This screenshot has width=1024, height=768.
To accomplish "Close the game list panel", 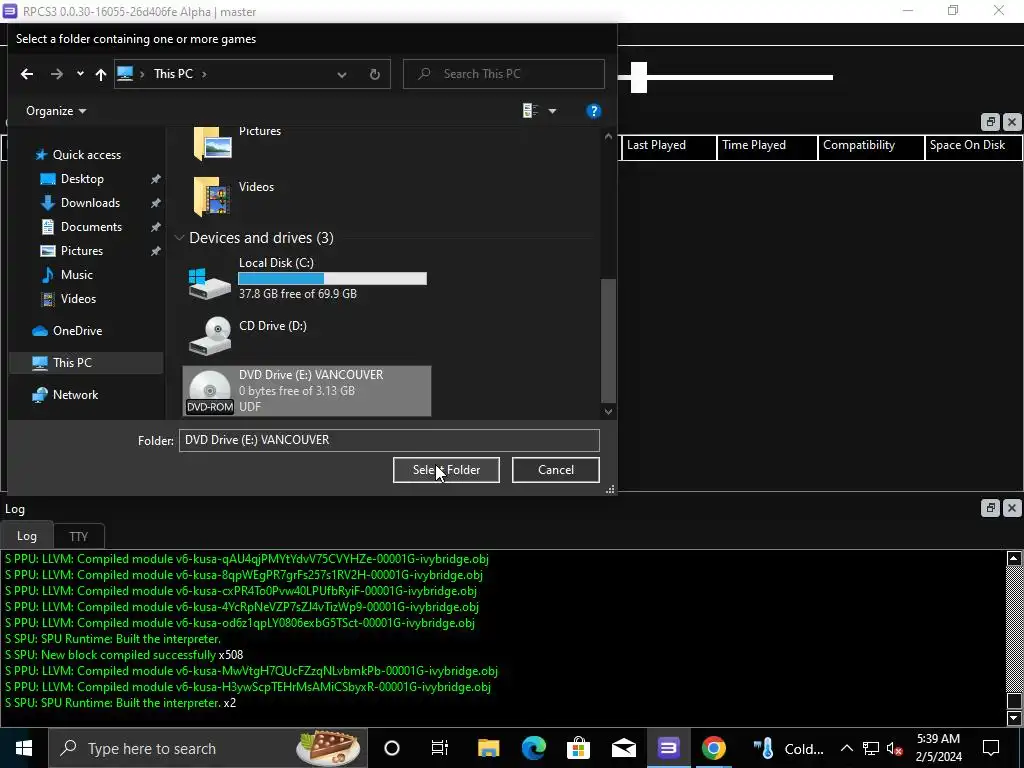I will coord(1012,122).
